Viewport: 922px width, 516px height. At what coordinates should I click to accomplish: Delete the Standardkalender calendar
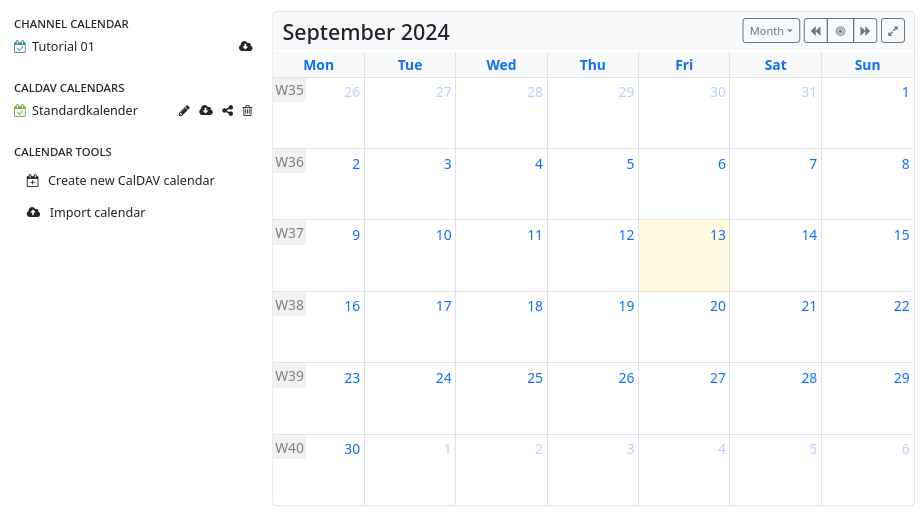[248, 111]
